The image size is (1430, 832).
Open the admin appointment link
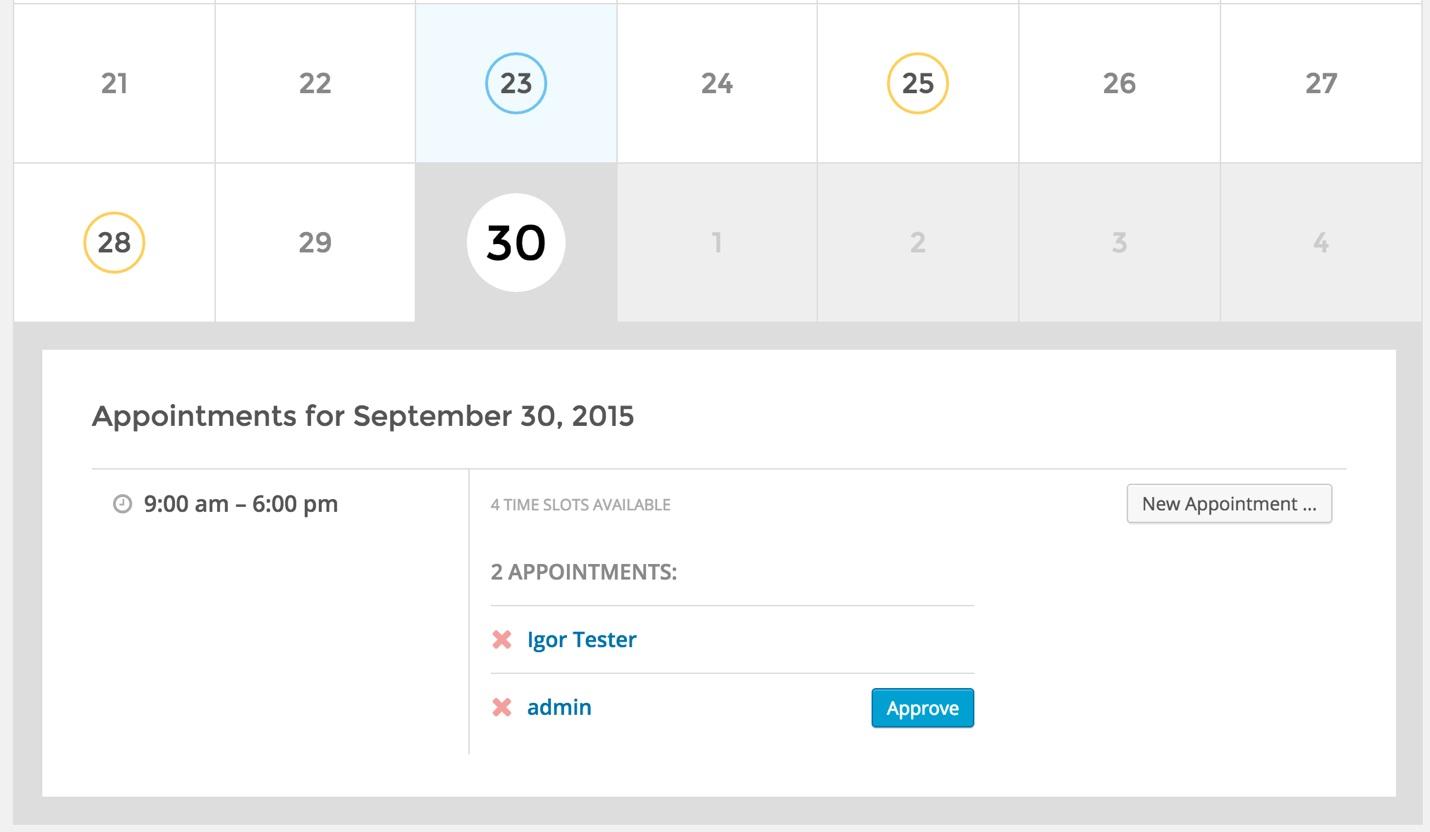(559, 708)
